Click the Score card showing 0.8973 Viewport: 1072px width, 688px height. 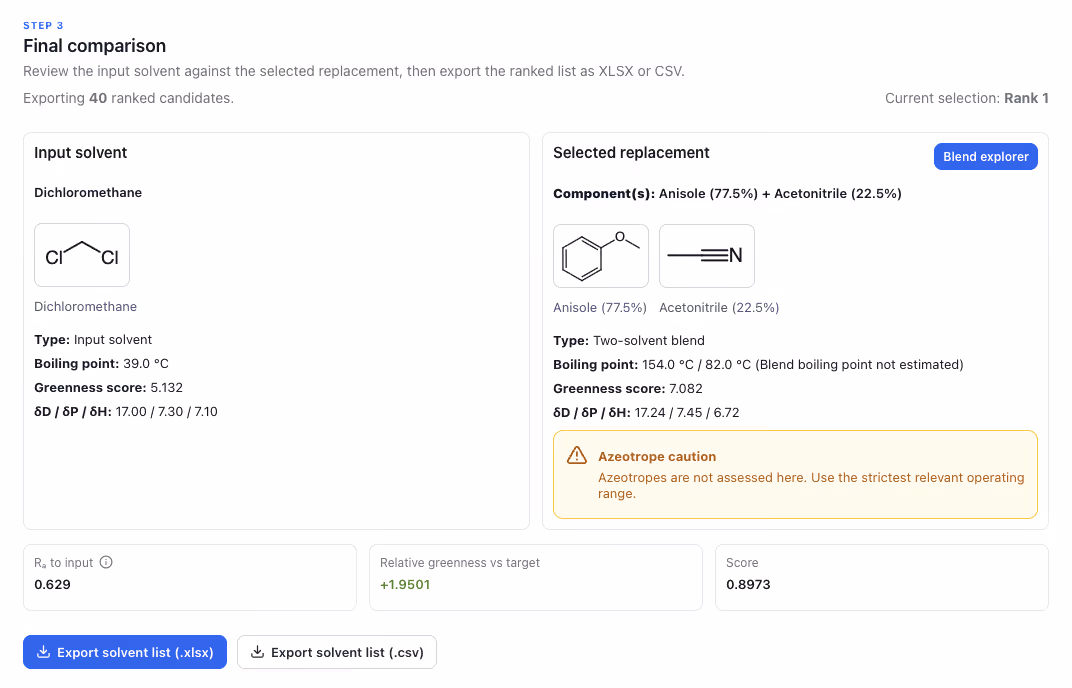tap(881, 577)
